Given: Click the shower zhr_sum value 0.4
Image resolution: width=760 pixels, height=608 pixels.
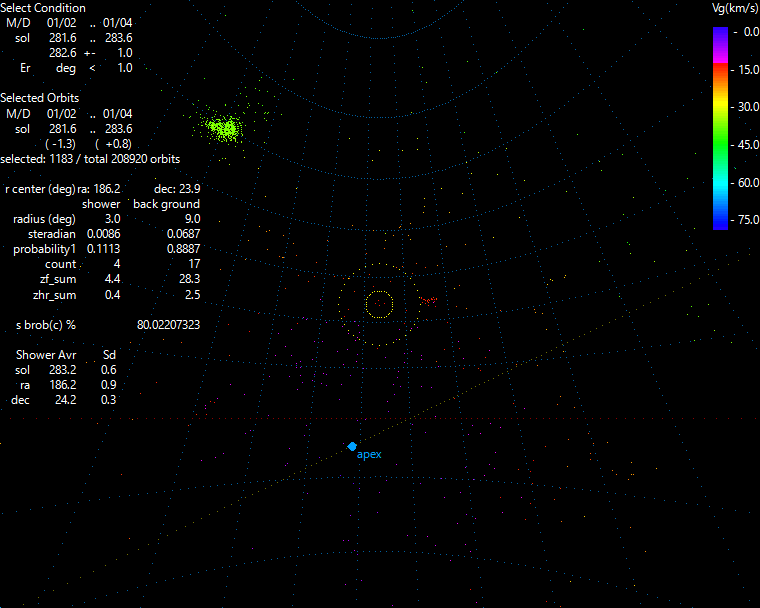Looking at the screenshot, I should (112, 294).
